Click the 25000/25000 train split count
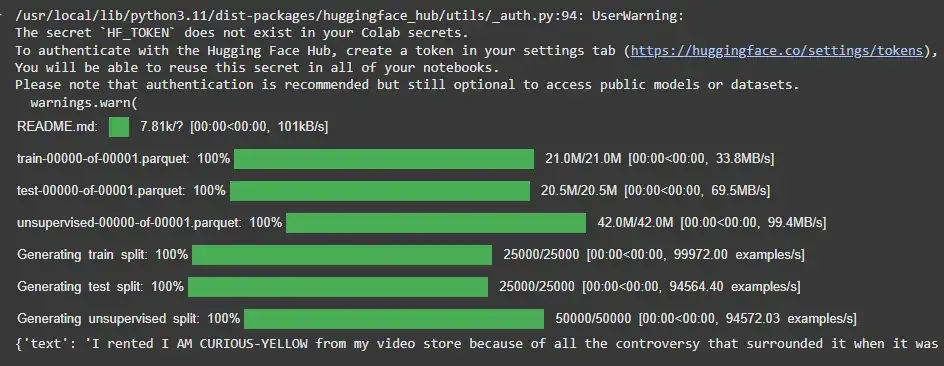Viewport: 944px width, 366px height. (x=541, y=255)
